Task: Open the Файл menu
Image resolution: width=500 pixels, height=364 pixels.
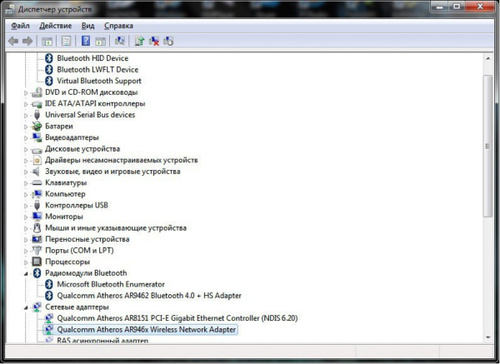Action: (x=20, y=26)
